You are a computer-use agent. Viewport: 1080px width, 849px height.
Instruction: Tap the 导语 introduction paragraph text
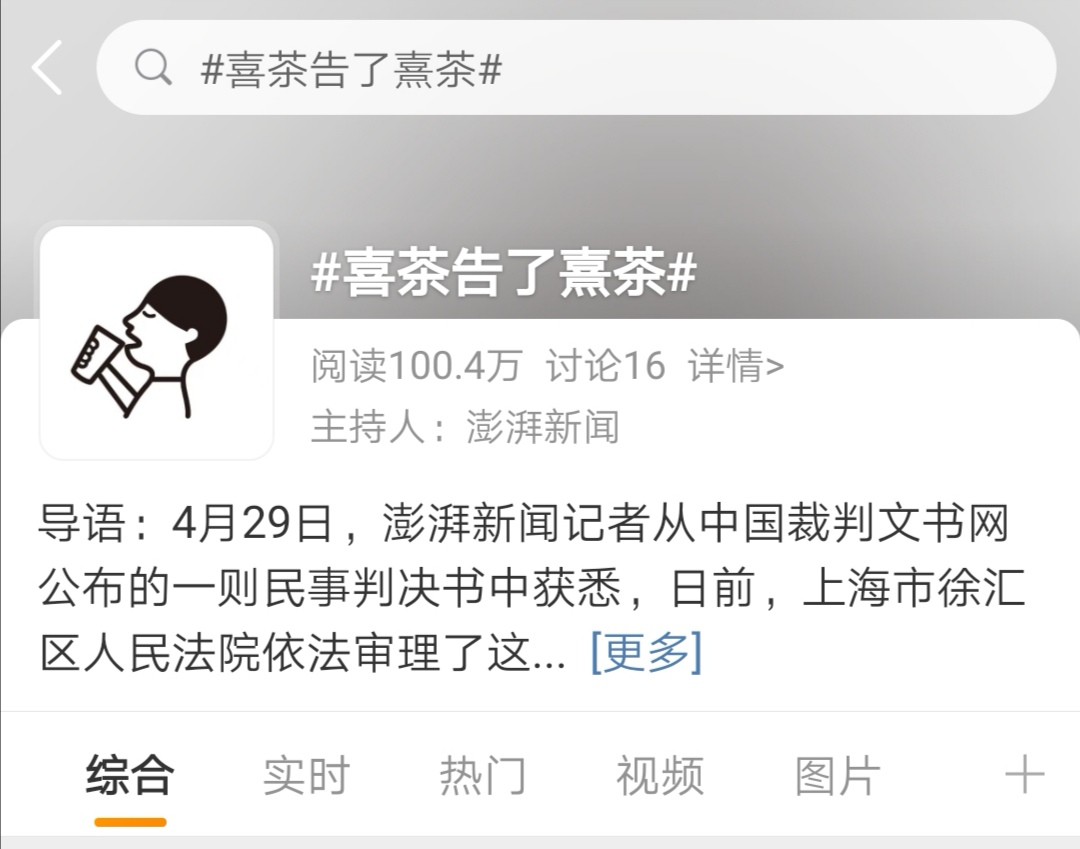(x=532, y=587)
